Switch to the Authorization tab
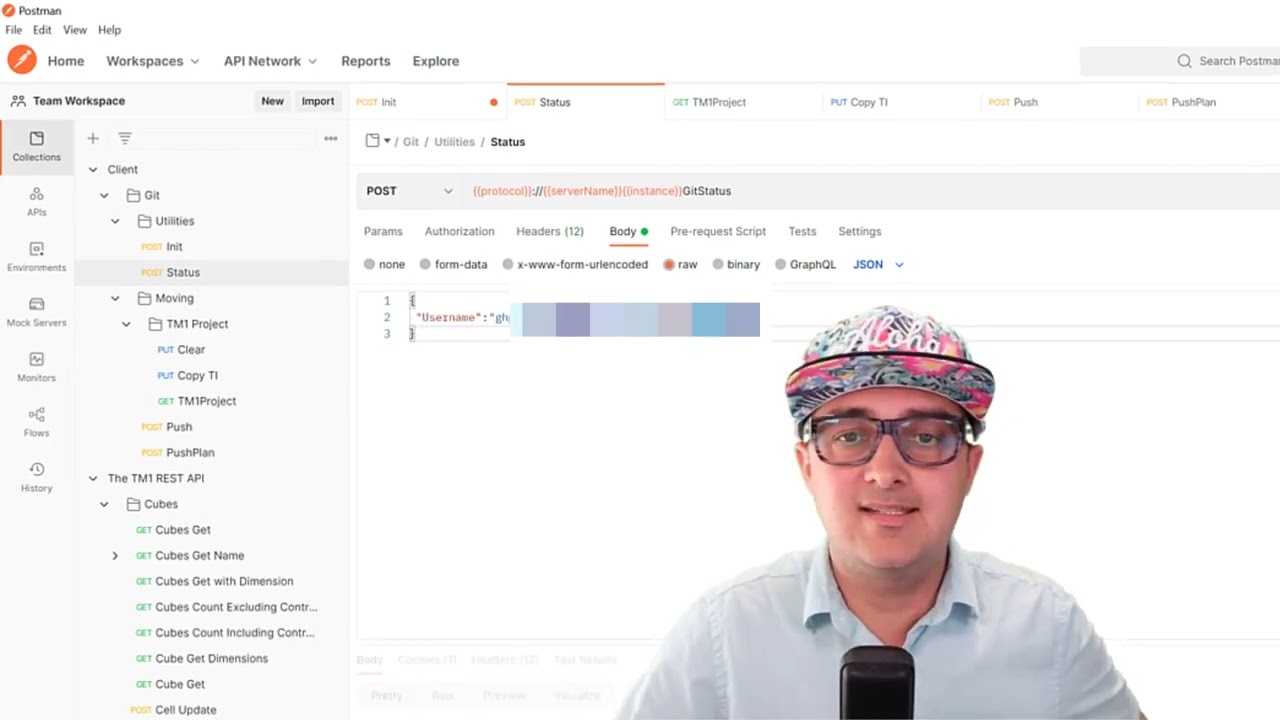 tap(459, 231)
